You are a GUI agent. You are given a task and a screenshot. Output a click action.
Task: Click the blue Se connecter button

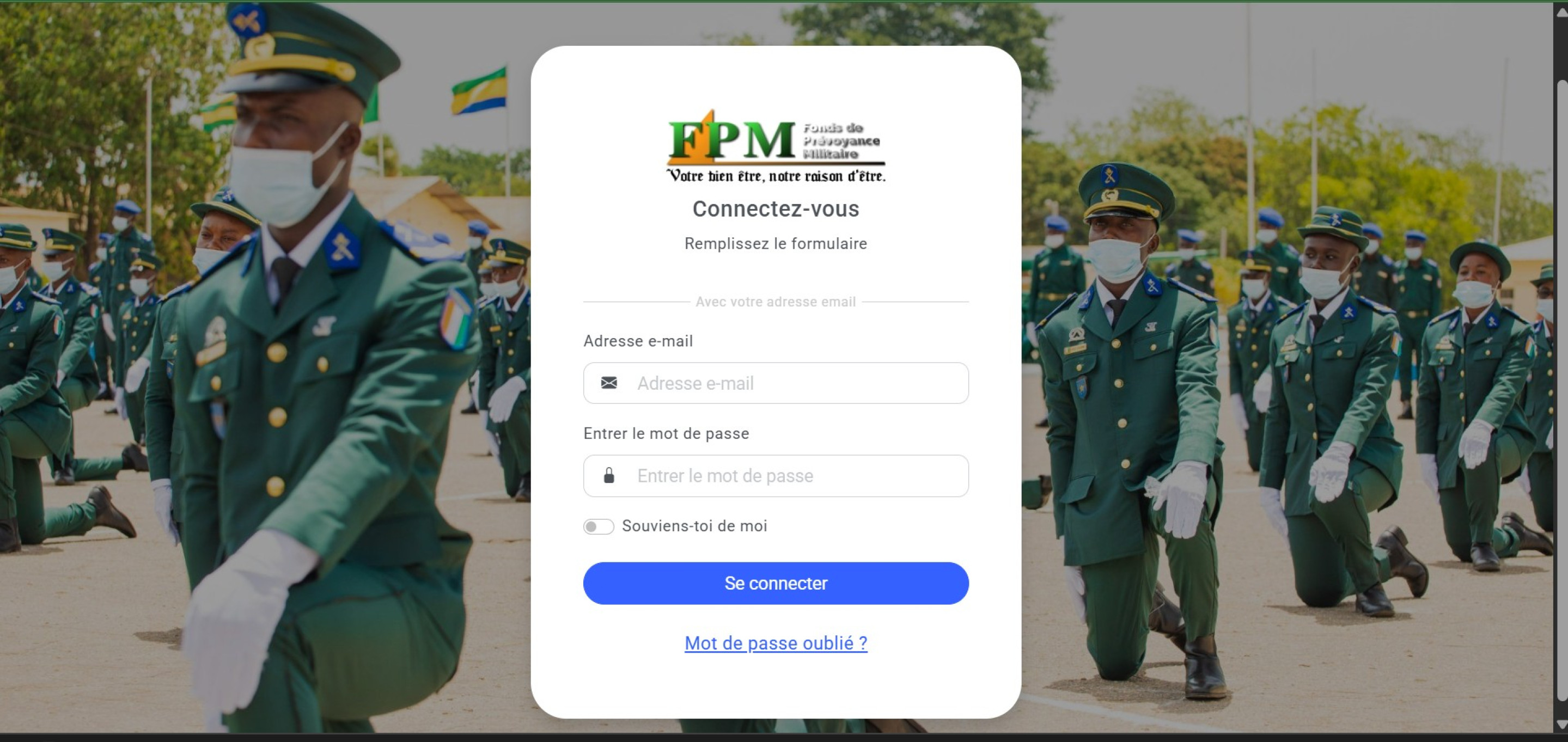[776, 583]
